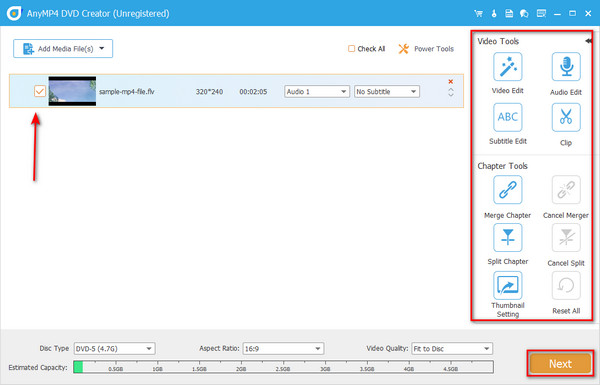Click the sample video thumbnail

[x=72, y=91]
